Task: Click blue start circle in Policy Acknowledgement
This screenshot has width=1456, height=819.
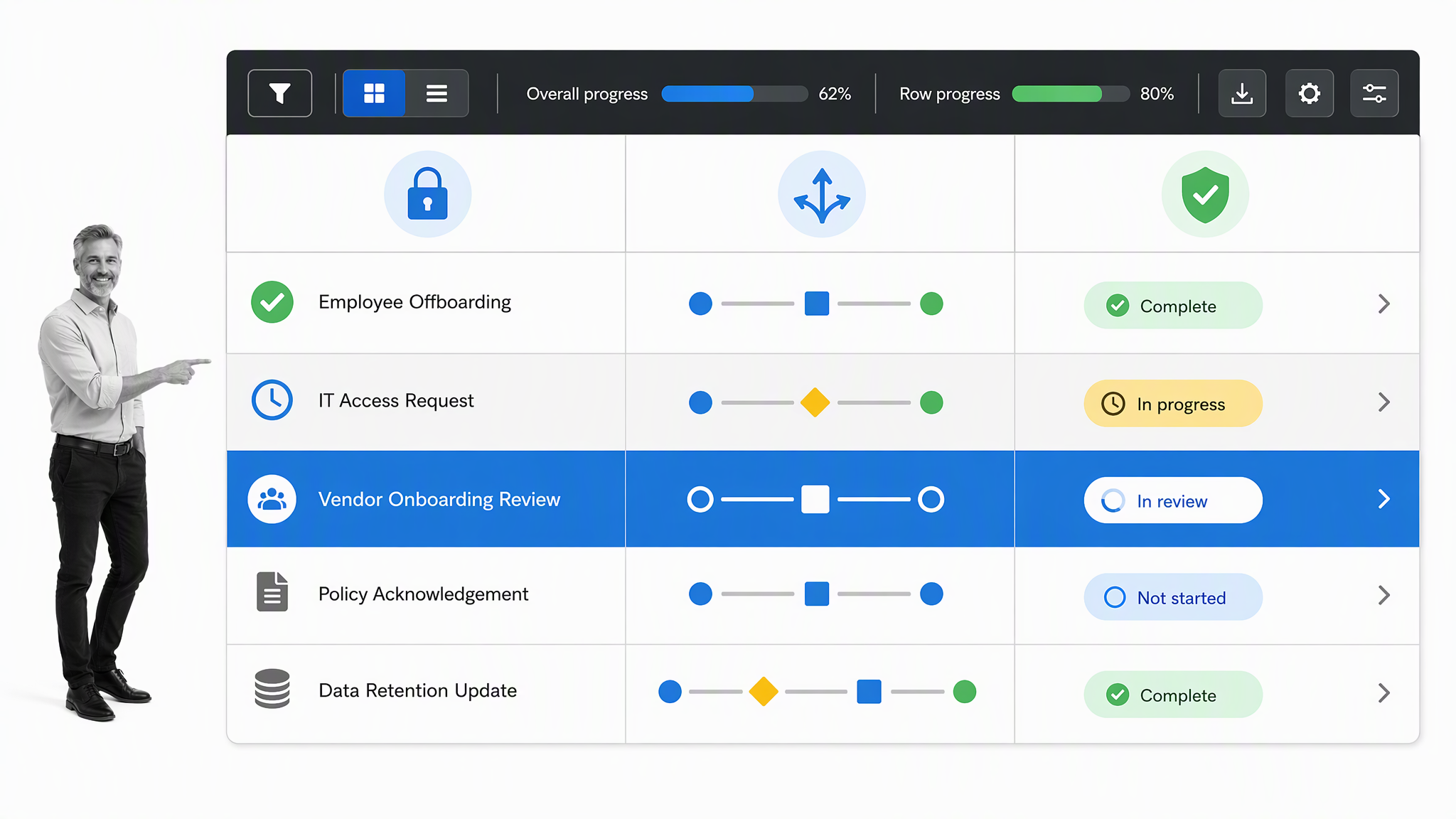Action: 700,594
